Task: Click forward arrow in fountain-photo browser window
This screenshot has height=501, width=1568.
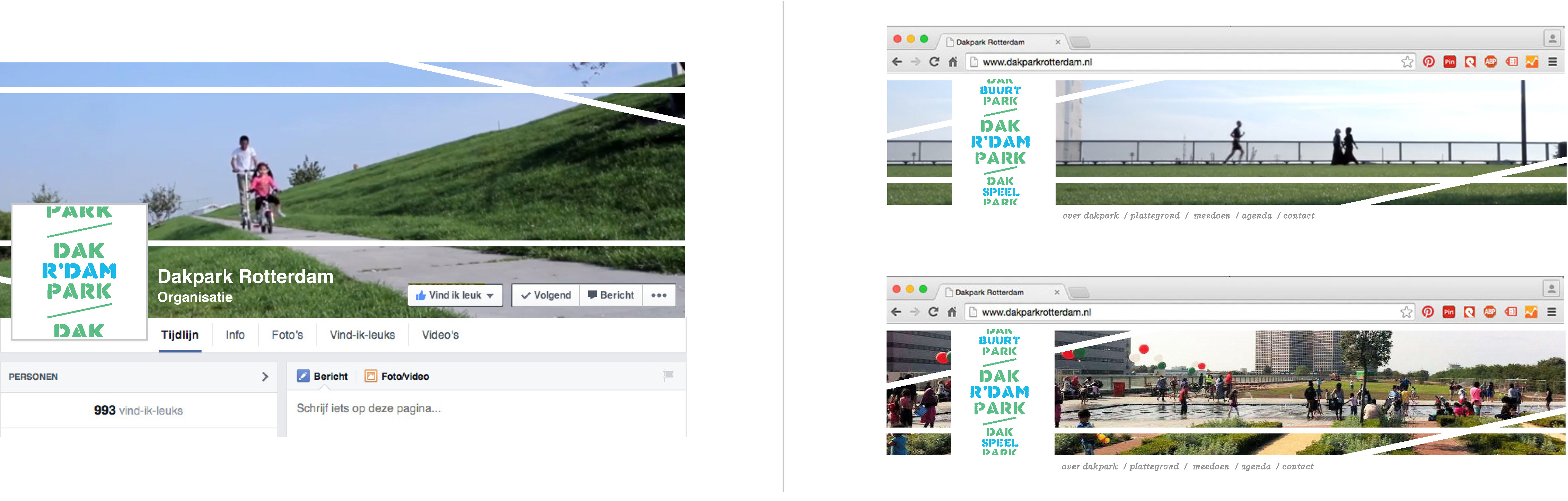Action: pyautogui.click(x=914, y=312)
